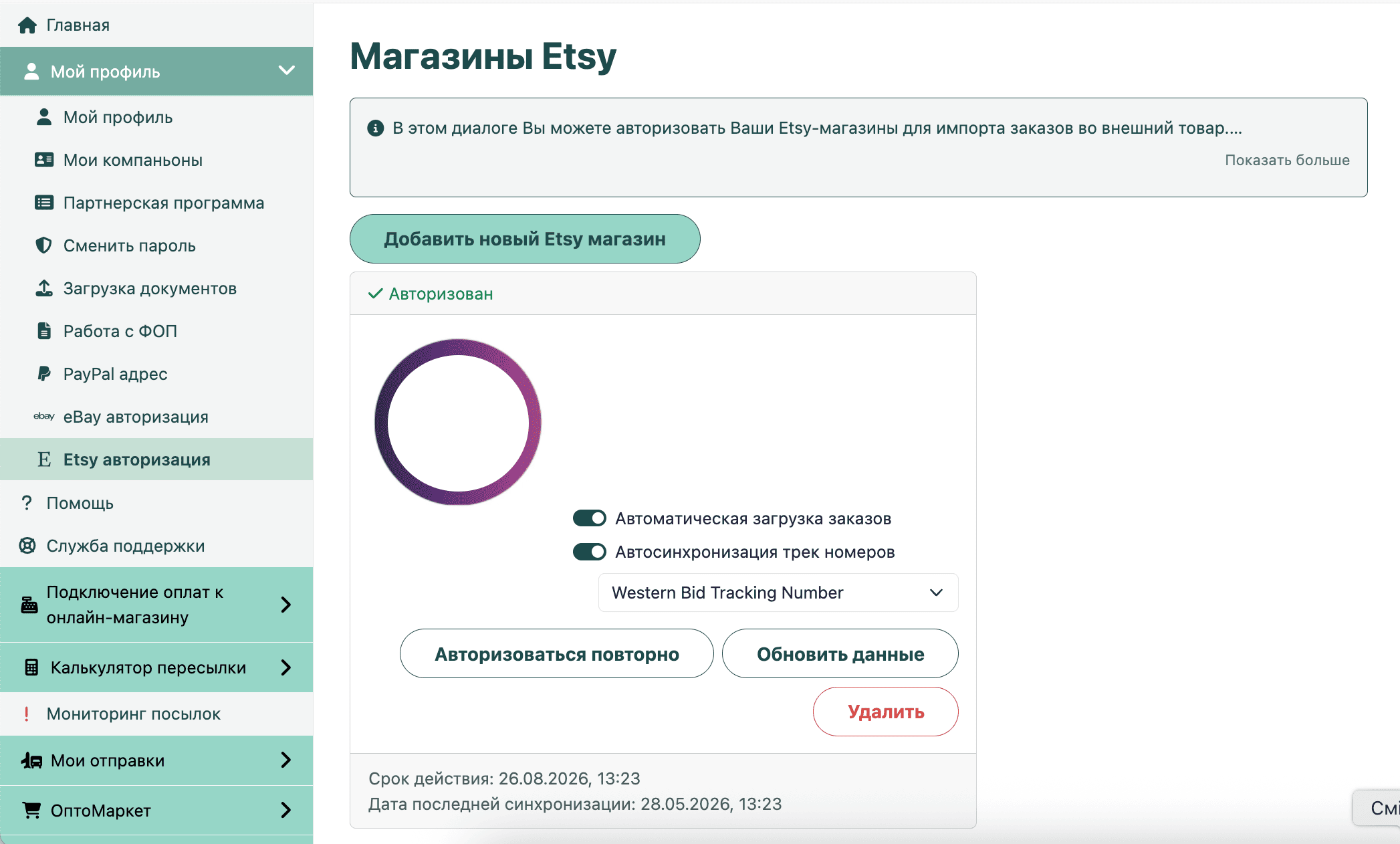Open the Western Bid Tracking Number dropdown
Viewport: 1400px width, 844px height.
[778, 593]
